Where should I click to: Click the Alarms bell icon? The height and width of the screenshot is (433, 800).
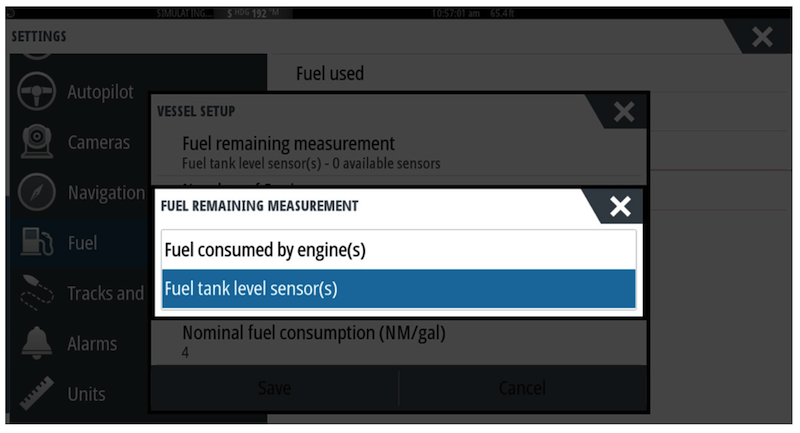pyautogui.click(x=37, y=342)
